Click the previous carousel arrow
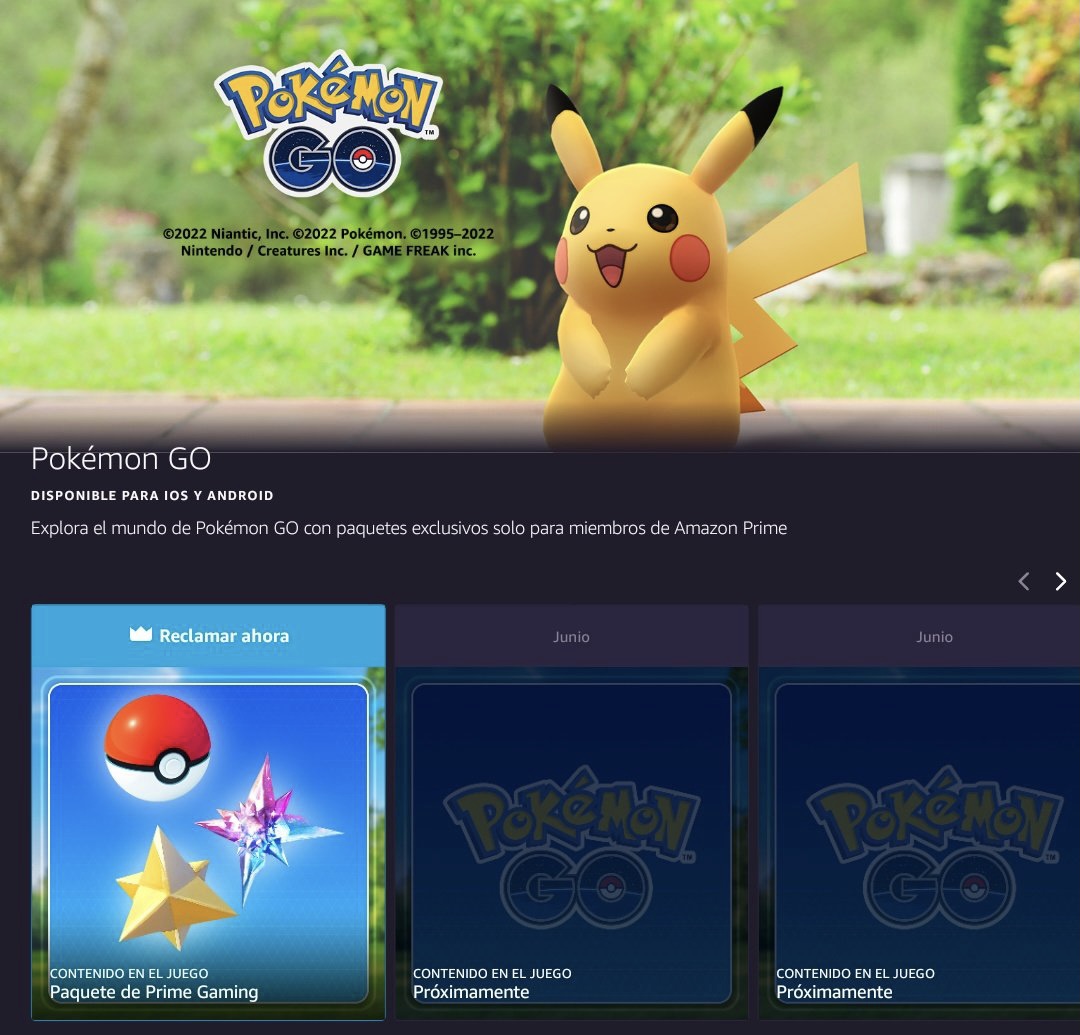This screenshot has width=1080, height=1035. click(x=1024, y=581)
